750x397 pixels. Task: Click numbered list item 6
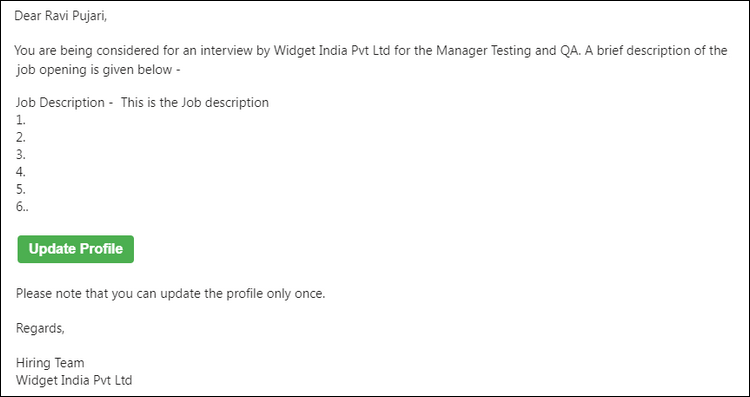coord(22,207)
